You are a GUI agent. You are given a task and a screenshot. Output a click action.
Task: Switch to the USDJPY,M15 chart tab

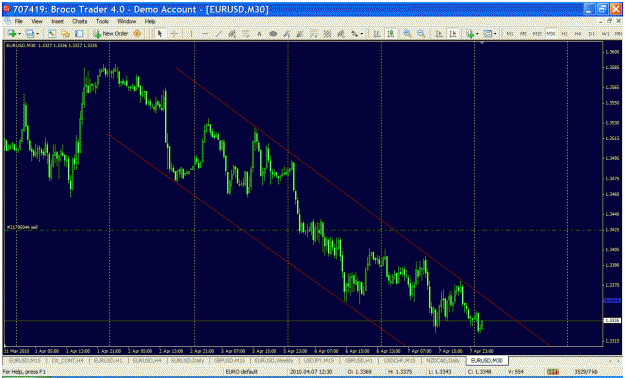tap(318, 360)
